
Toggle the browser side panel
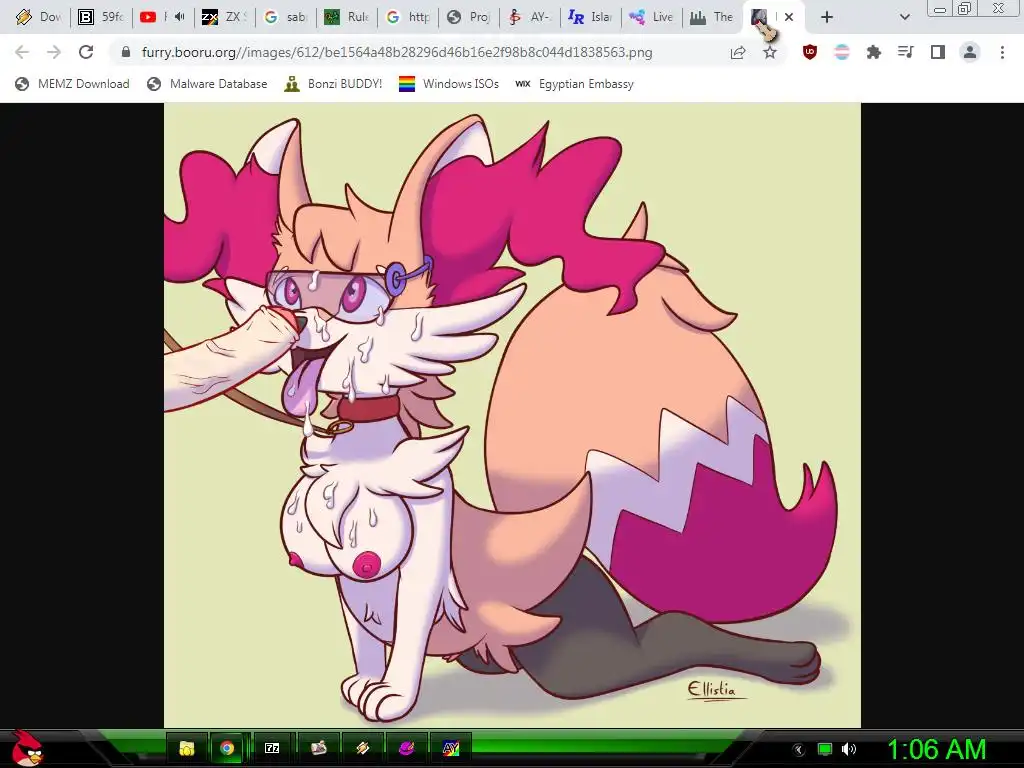pyautogui.click(x=938, y=52)
